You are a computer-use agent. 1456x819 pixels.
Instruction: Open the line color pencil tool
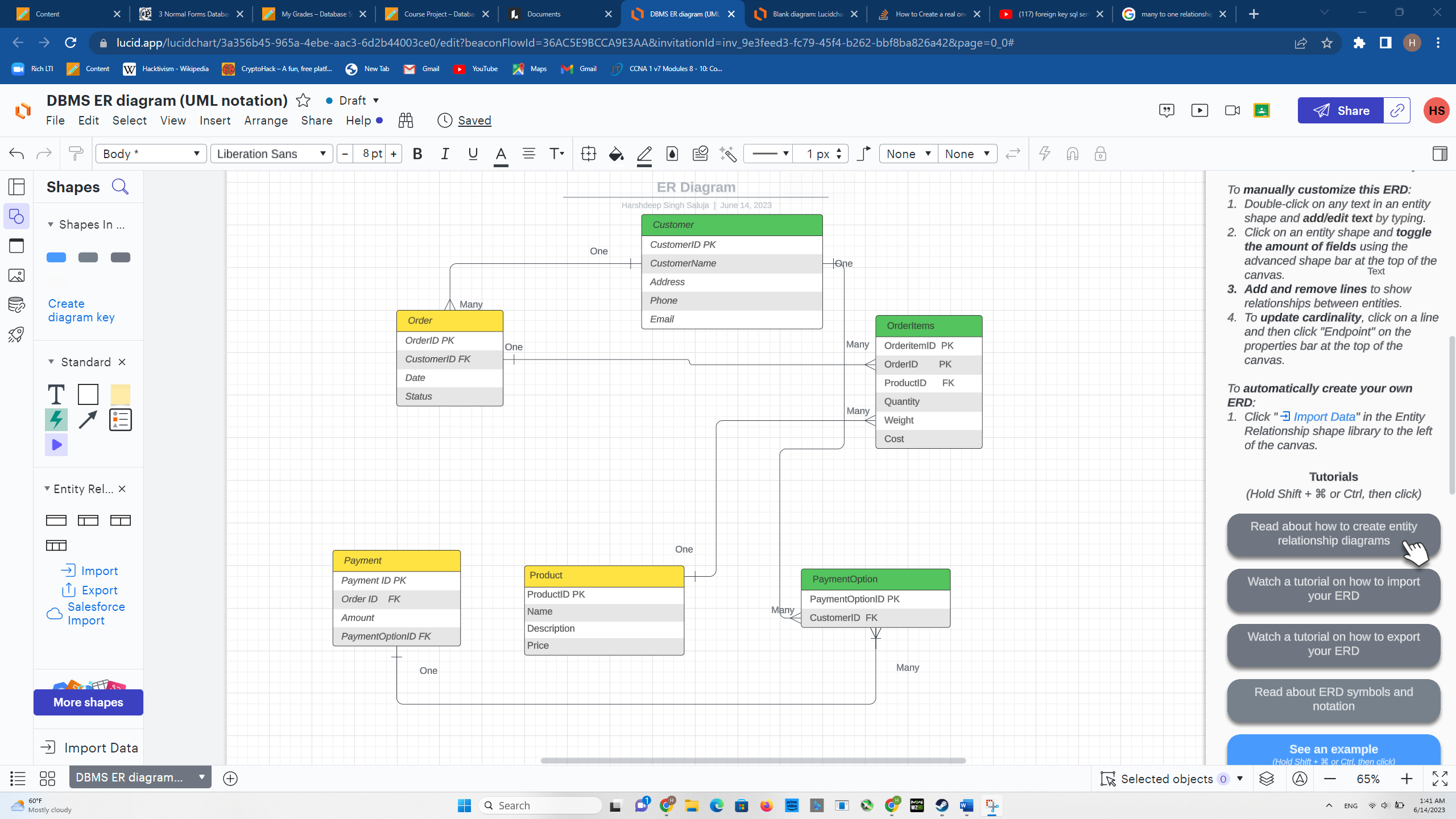point(644,154)
